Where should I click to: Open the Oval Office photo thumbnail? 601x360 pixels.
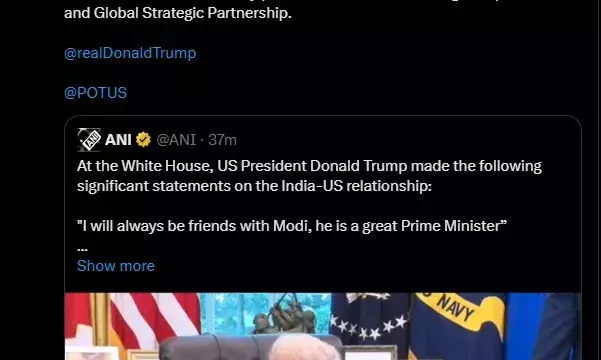[323, 326]
